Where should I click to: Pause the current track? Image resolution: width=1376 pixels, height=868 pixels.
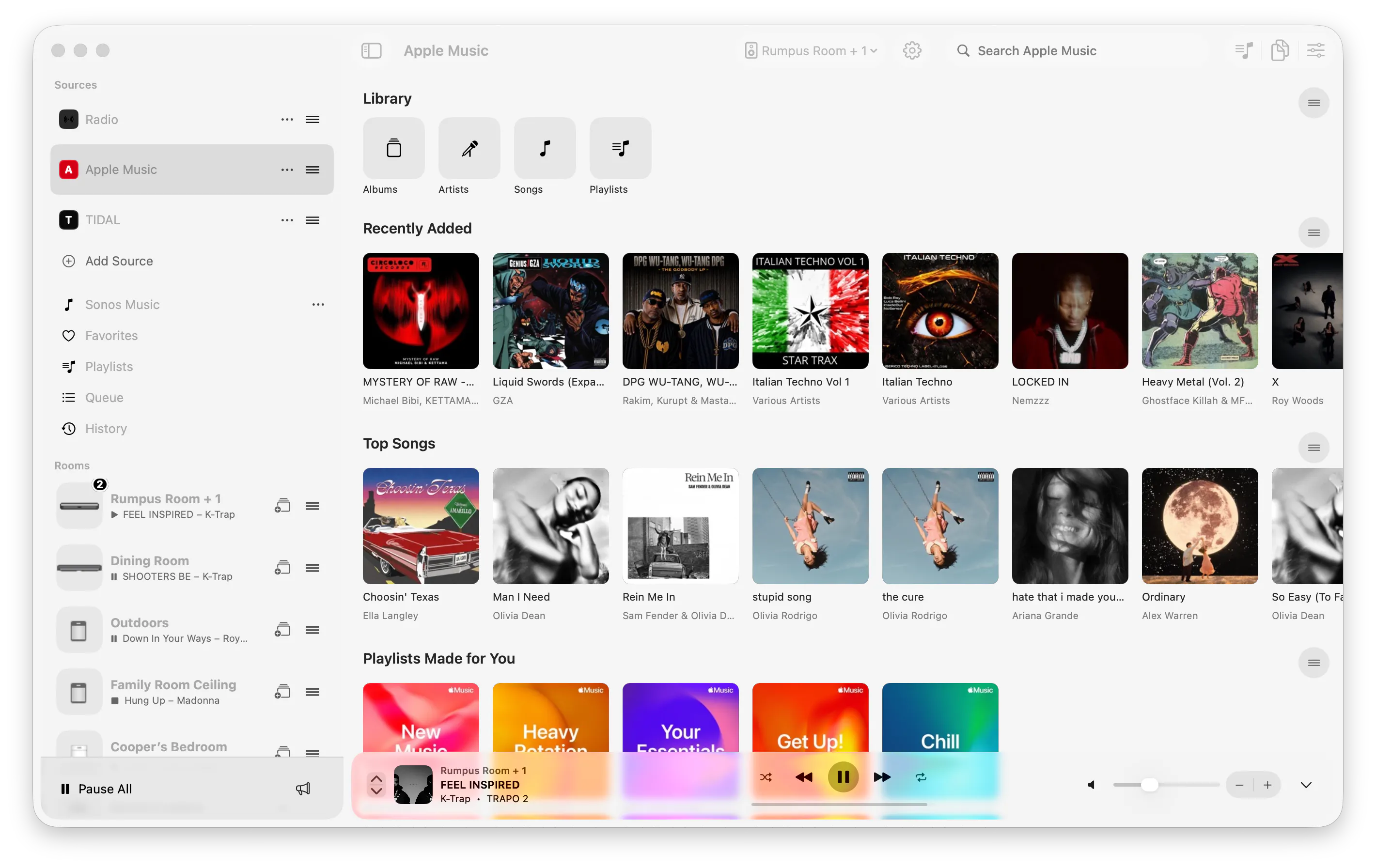coord(843,777)
